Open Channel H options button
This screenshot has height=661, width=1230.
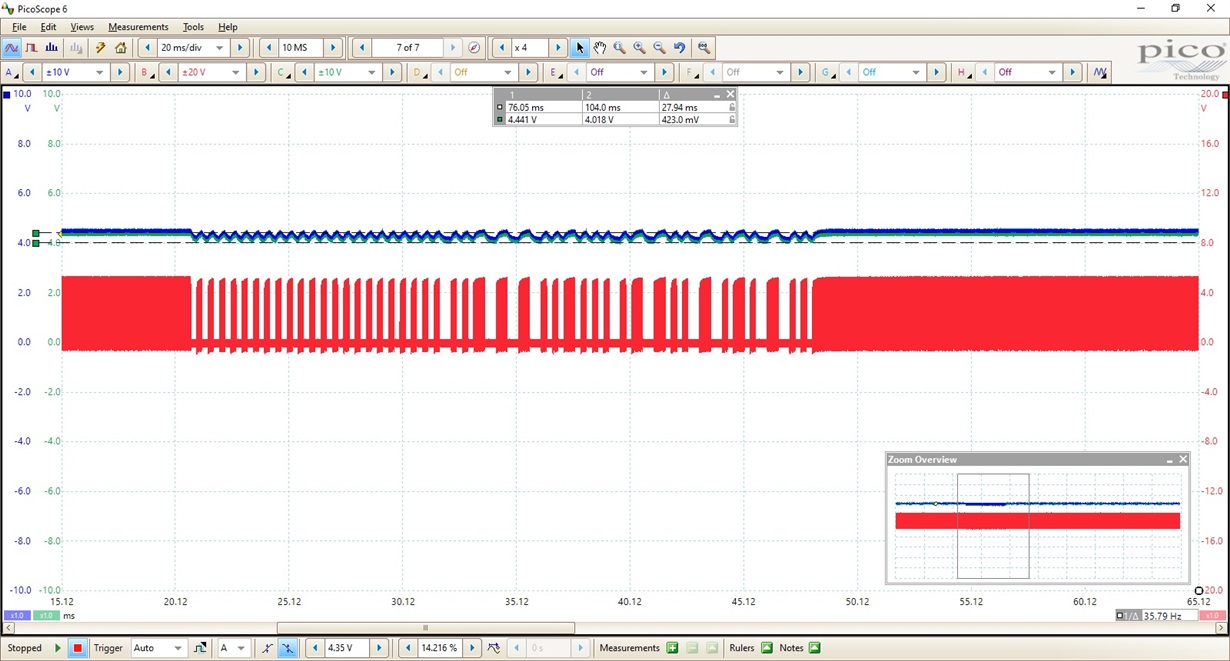coord(964,72)
